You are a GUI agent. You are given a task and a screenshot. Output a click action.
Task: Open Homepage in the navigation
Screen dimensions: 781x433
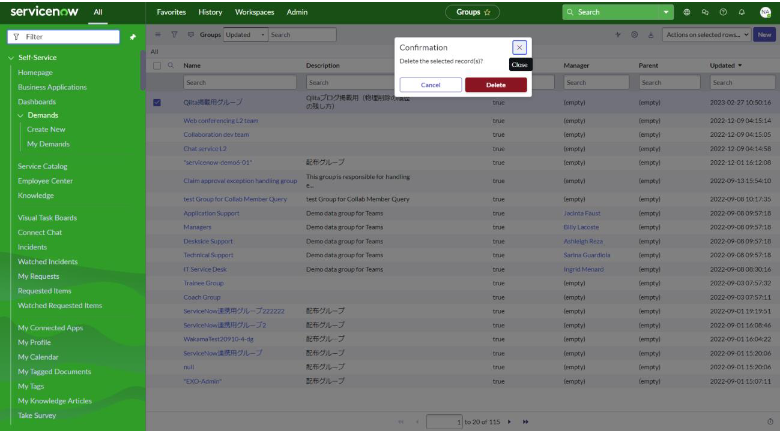(35, 73)
